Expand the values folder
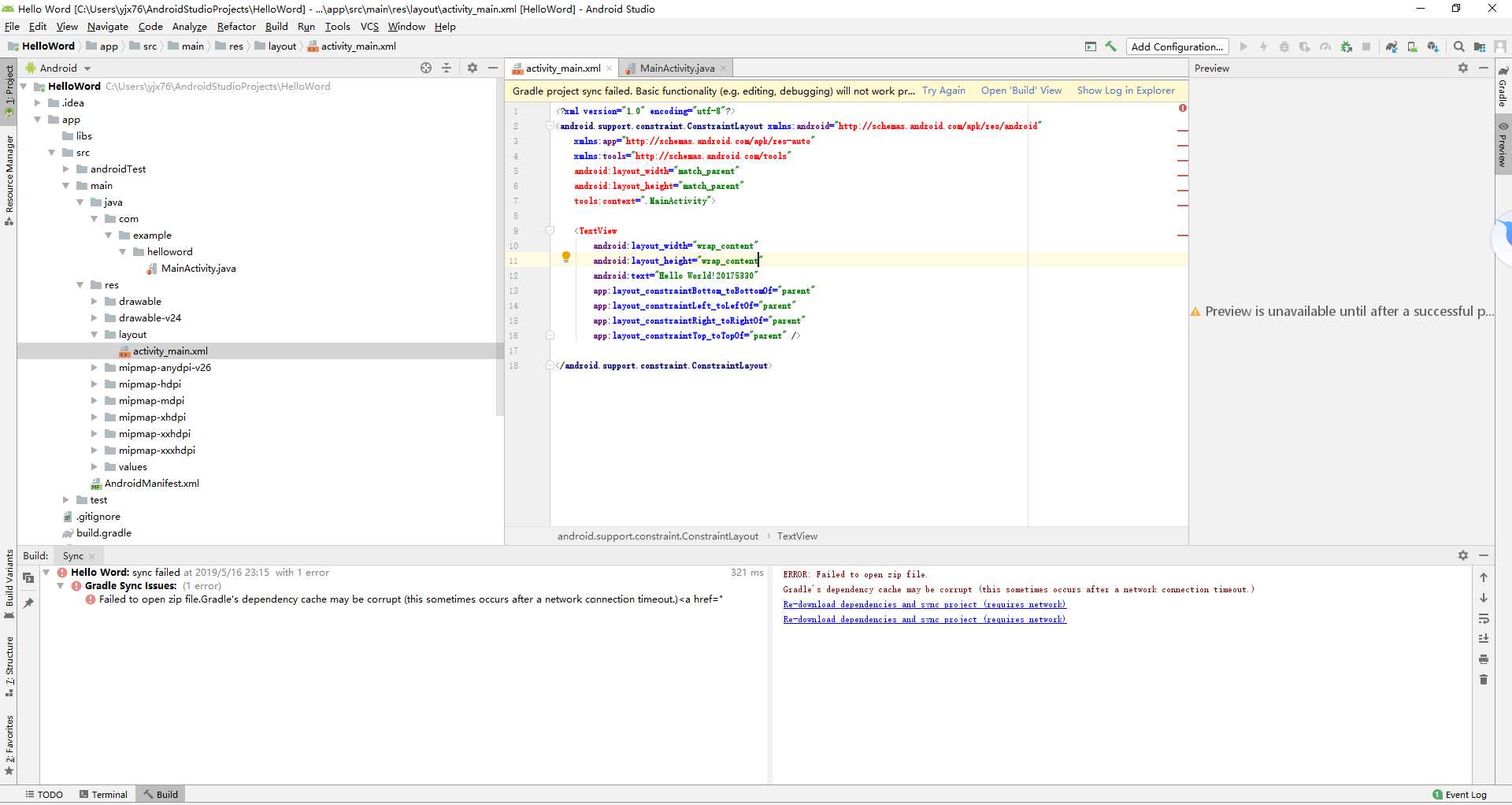The width and height of the screenshot is (1512, 805). (x=94, y=466)
